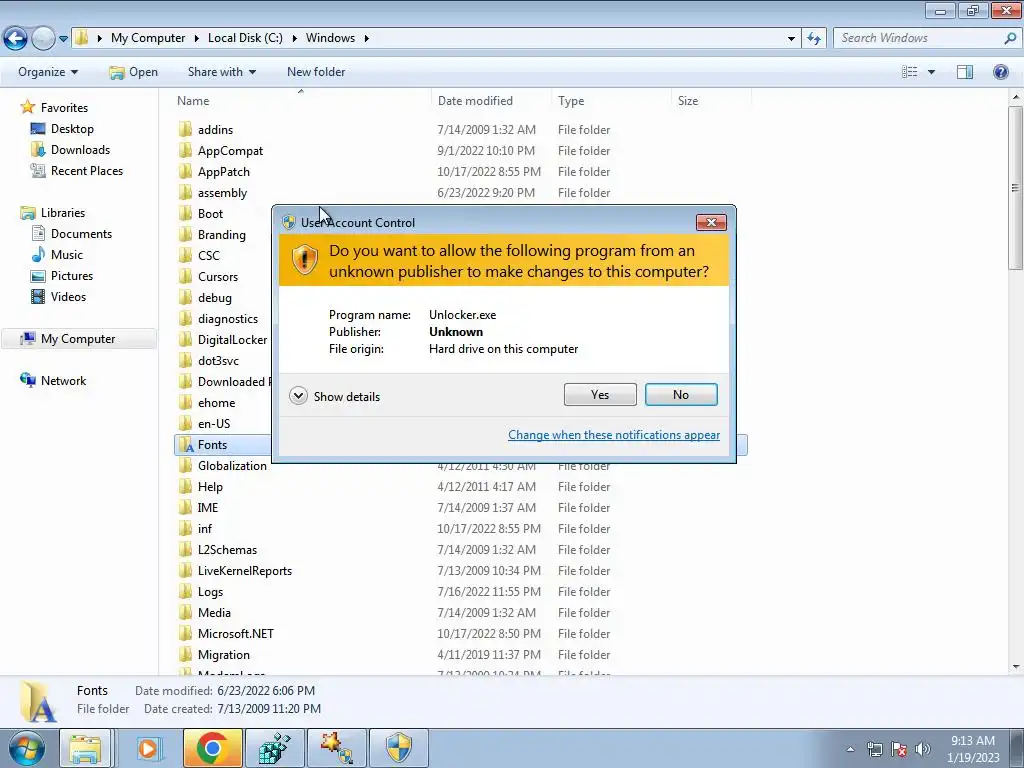
Task: Expand the address bar history dropdown
Action: coord(792,39)
